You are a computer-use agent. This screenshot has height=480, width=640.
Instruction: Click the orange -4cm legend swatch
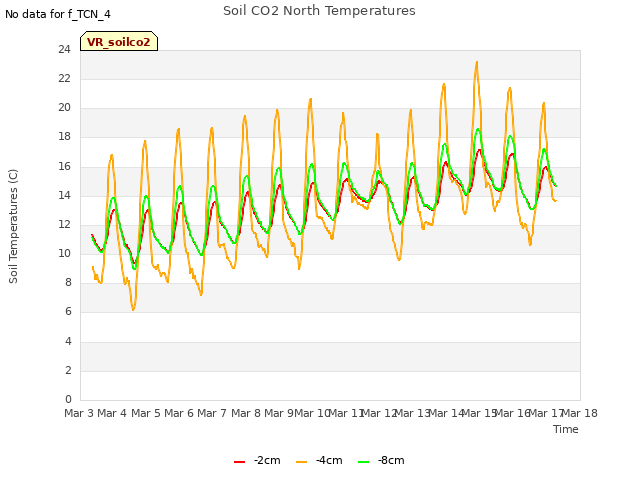tap(301, 462)
